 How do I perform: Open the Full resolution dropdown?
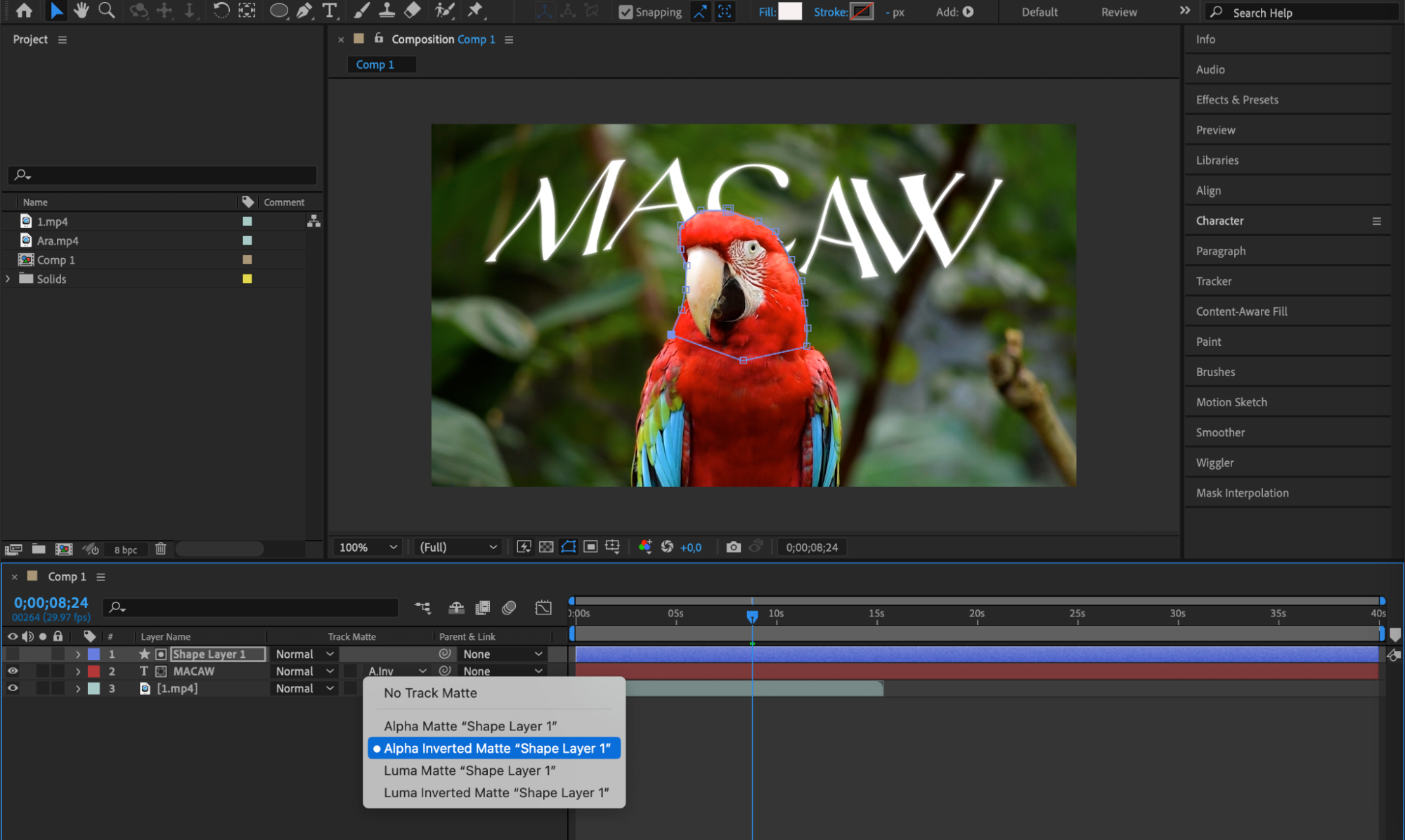[458, 547]
